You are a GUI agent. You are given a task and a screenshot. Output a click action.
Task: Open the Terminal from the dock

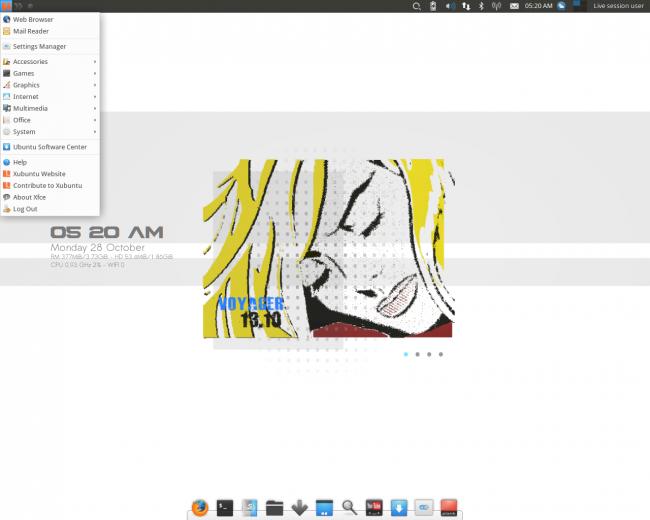coord(225,508)
